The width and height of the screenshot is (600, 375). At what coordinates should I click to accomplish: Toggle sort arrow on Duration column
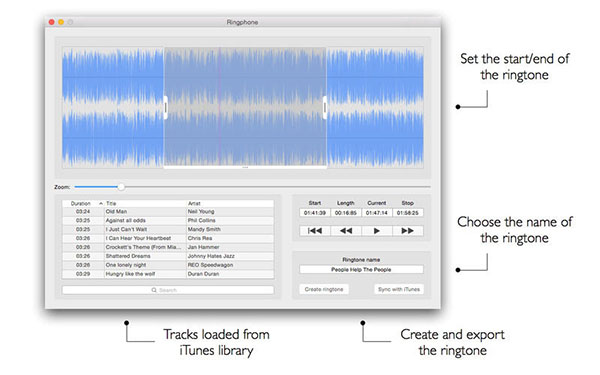pyautogui.click(x=101, y=204)
